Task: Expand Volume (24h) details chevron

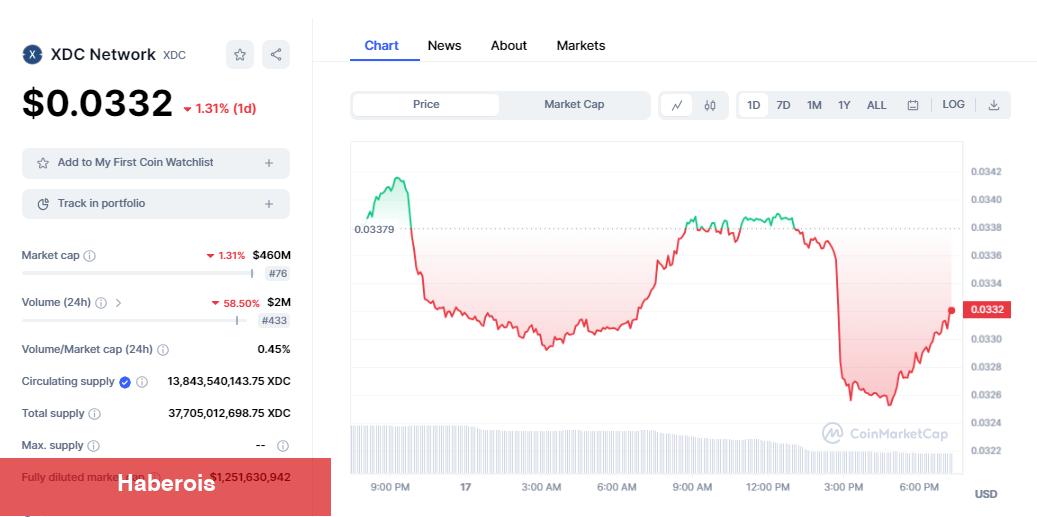Action: click(118, 303)
